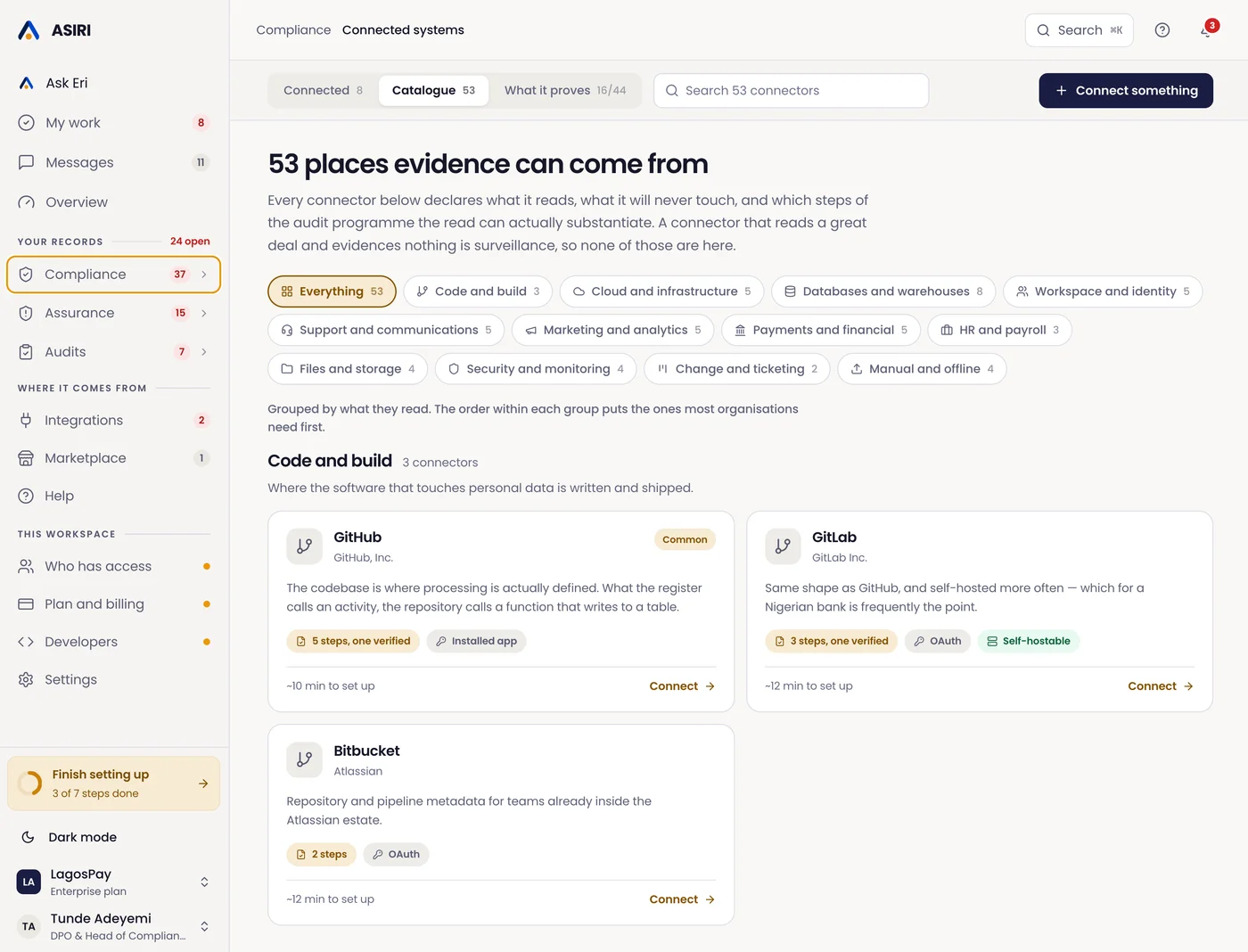1248x952 pixels.
Task: Click the GitLab connector branch icon
Action: click(783, 546)
